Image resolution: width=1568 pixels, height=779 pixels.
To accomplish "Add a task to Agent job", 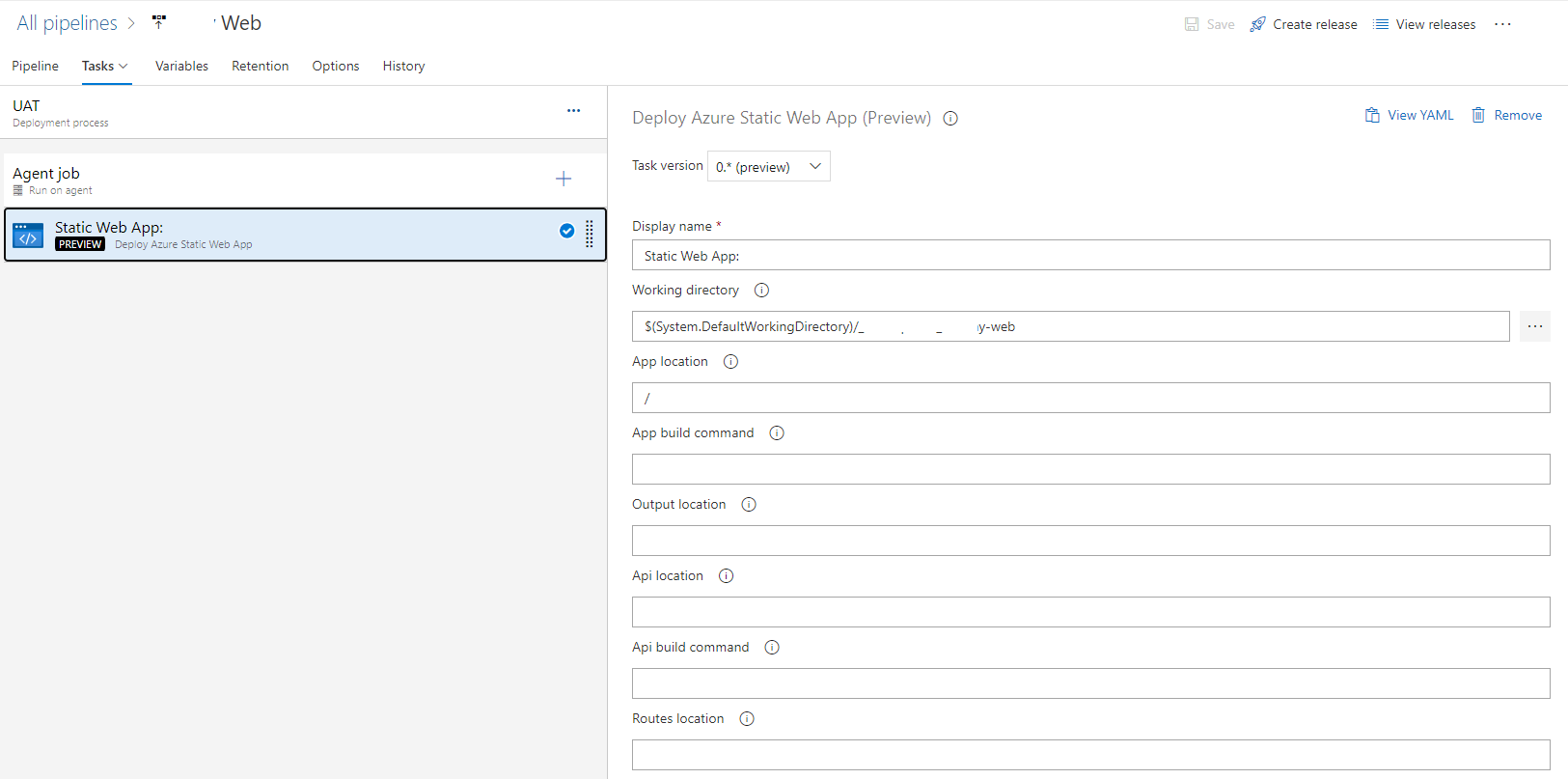I will pos(564,179).
